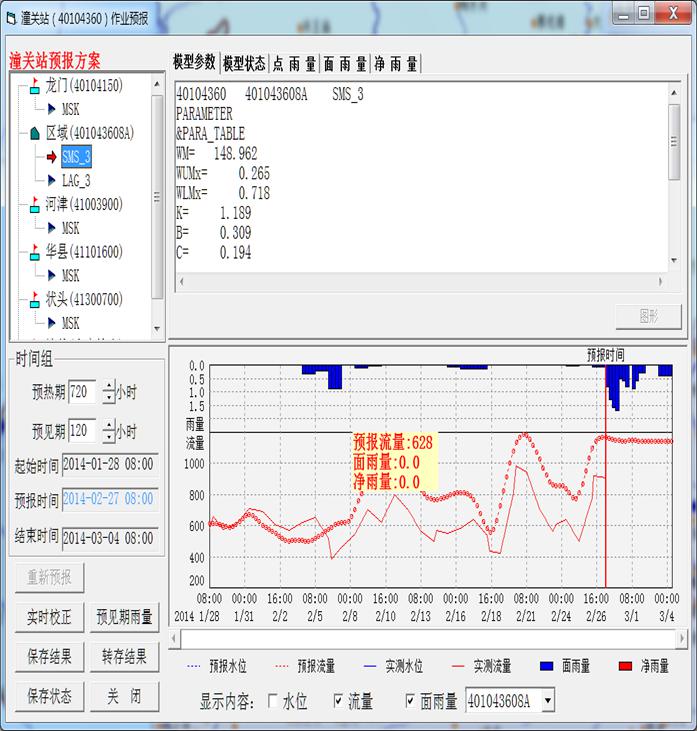Image resolution: width=697 pixels, height=731 pixels.
Task: Switch to the 净雨量 tab
Action: pyautogui.click(x=395, y=63)
